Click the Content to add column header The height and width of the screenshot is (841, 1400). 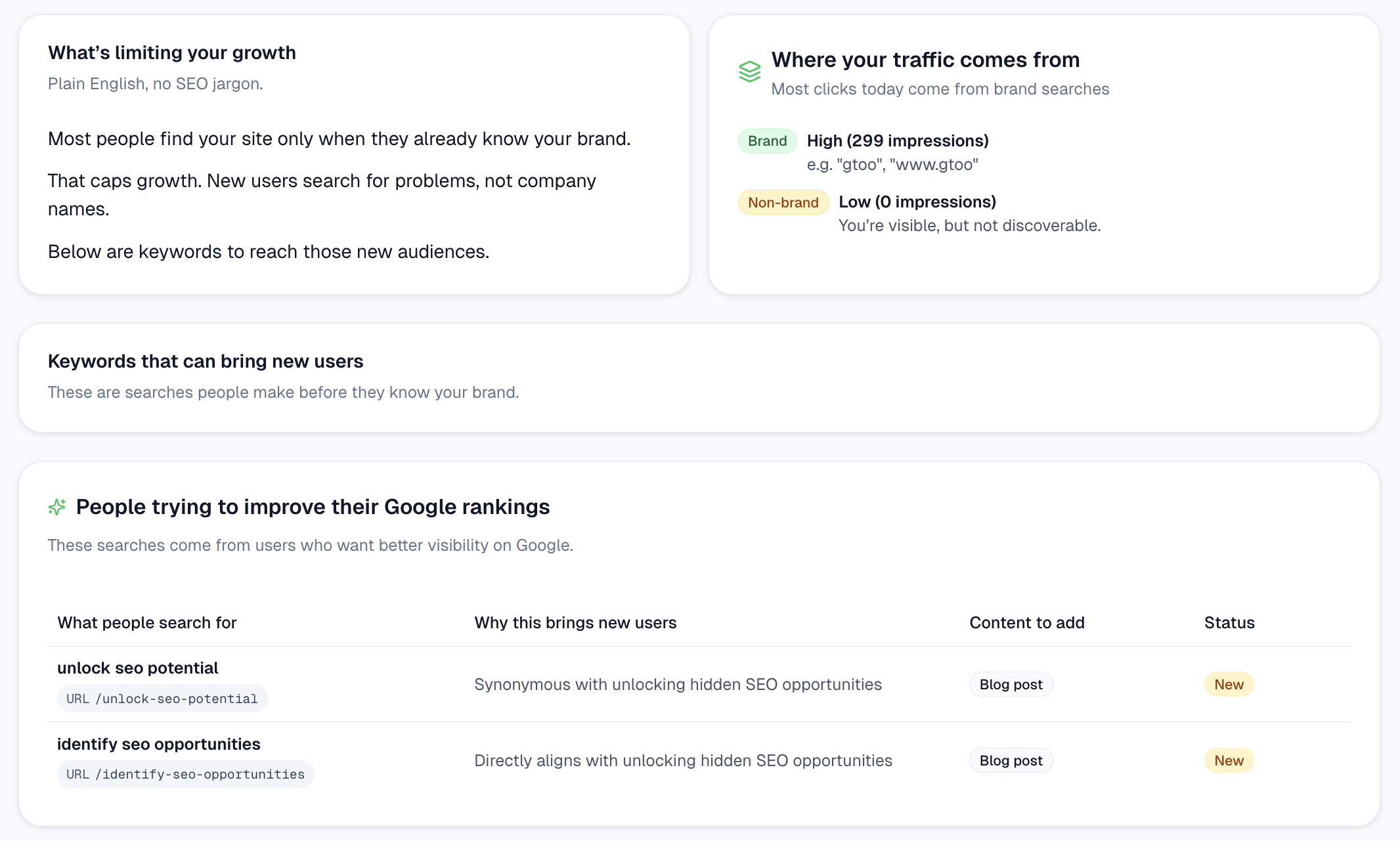(x=1026, y=623)
